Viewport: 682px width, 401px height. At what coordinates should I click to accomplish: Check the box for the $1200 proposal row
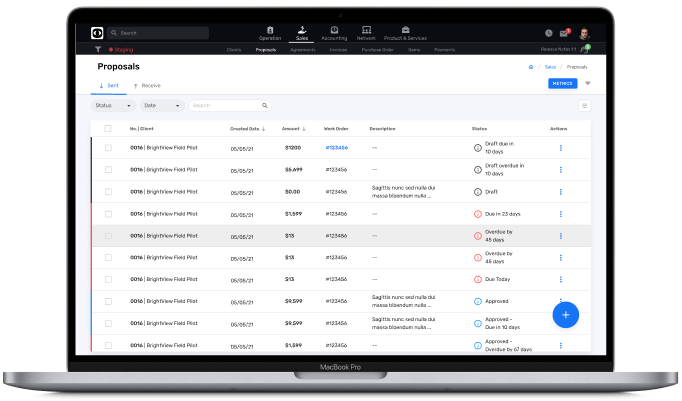click(x=108, y=148)
